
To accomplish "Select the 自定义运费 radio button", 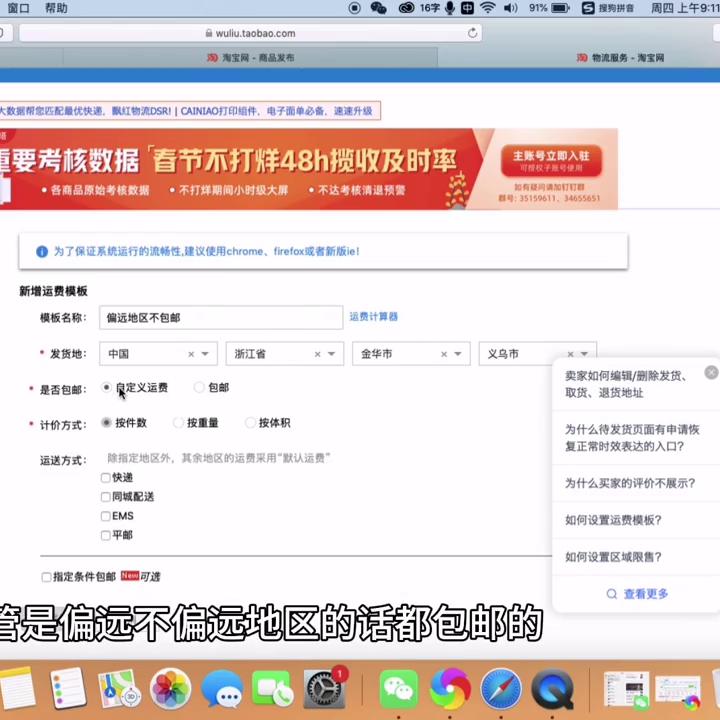I will click(x=106, y=387).
